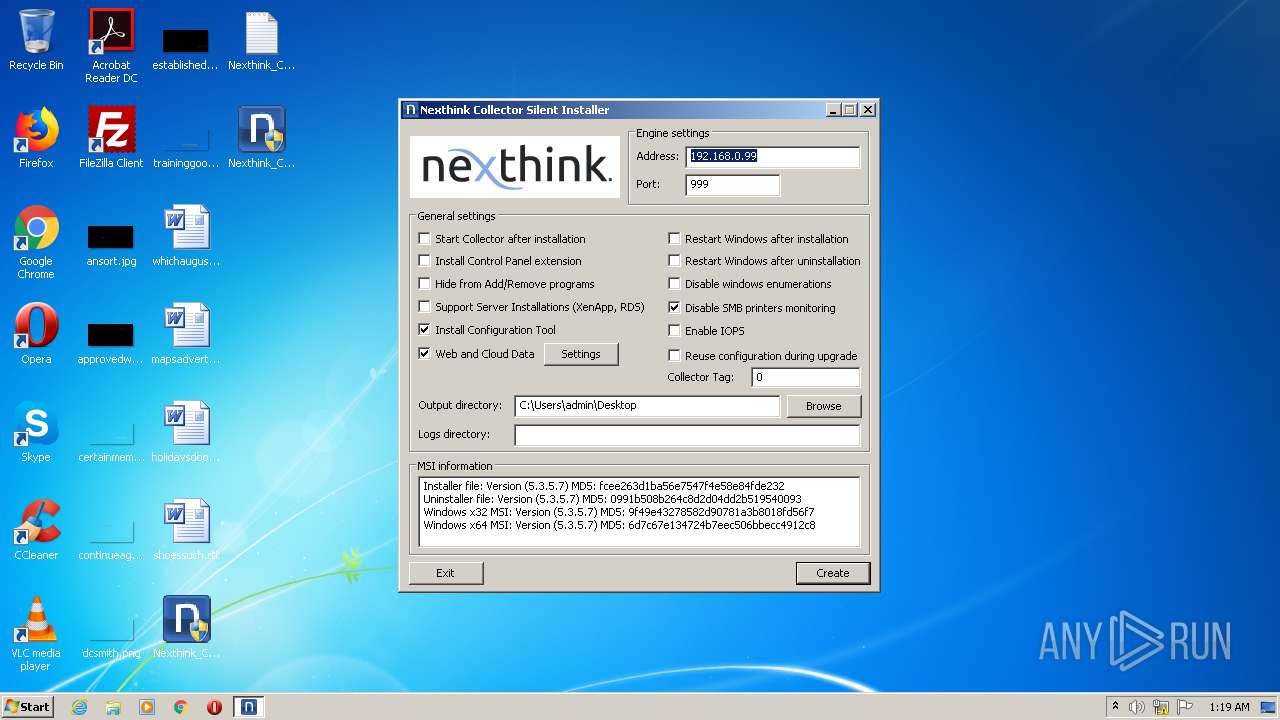Check Restart Windows after uninstallation
This screenshot has width=1280, height=720.
[x=675, y=261]
